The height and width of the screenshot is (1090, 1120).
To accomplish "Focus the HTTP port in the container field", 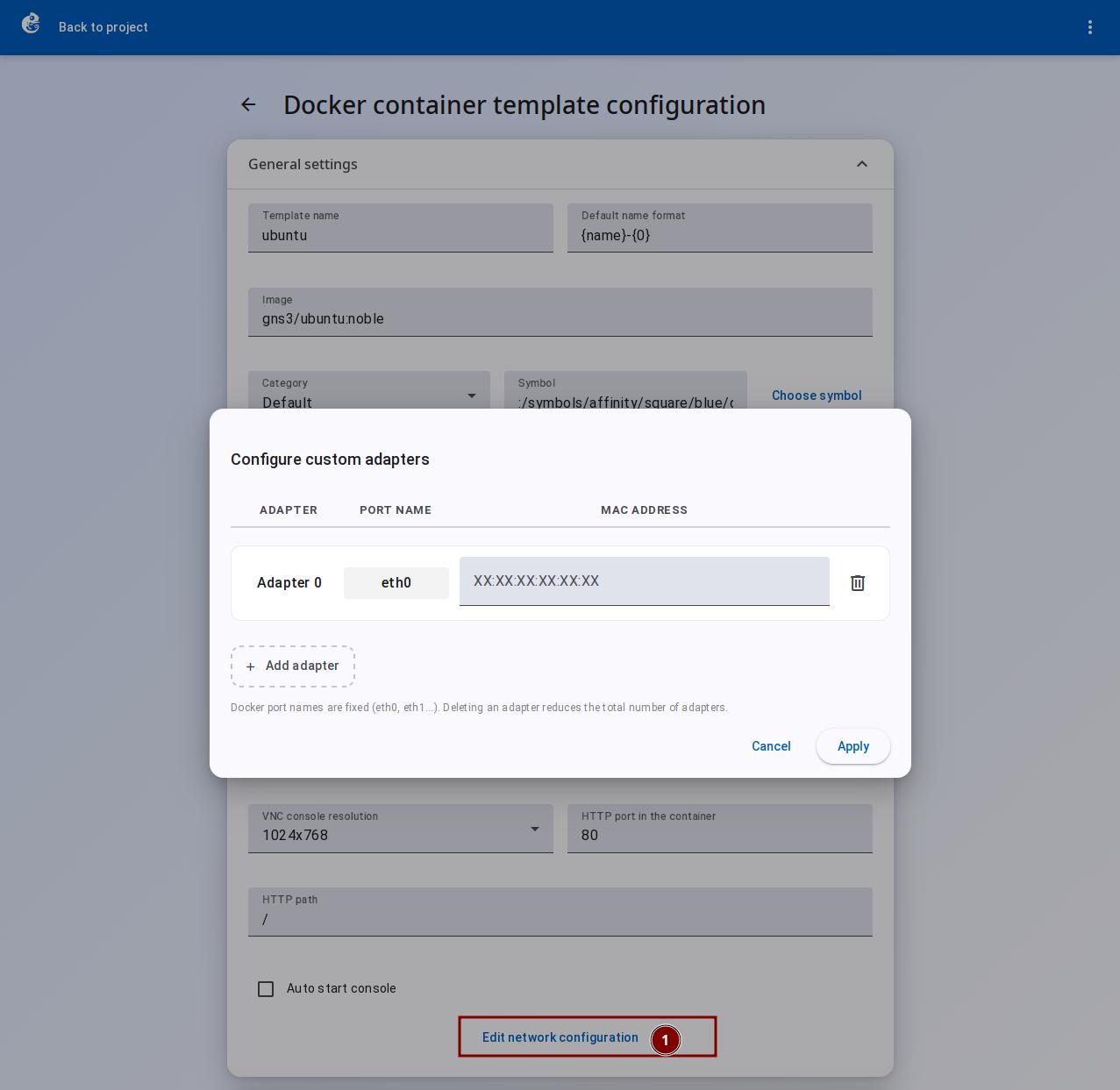I will pos(720,828).
